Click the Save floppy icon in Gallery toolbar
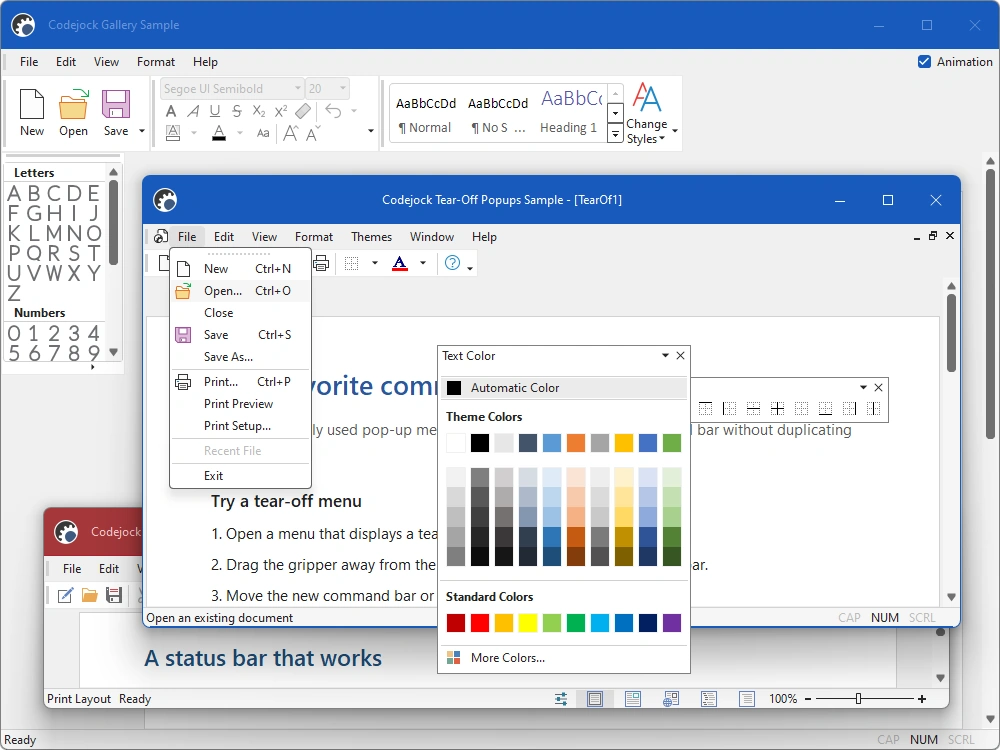 click(116, 105)
